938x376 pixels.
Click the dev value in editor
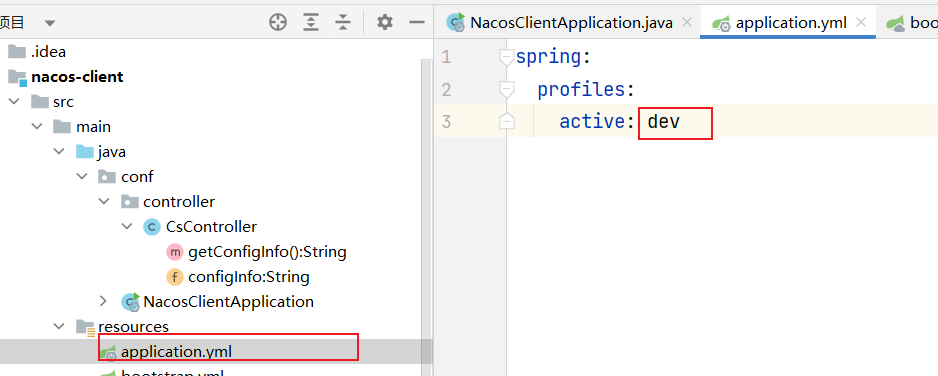pos(664,122)
